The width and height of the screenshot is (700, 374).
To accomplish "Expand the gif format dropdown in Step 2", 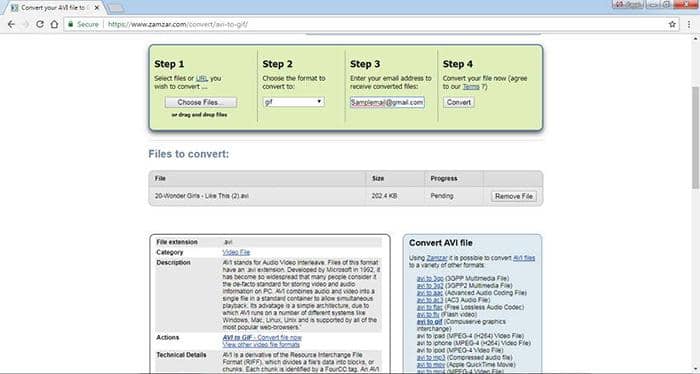I will tap(293, 102).
